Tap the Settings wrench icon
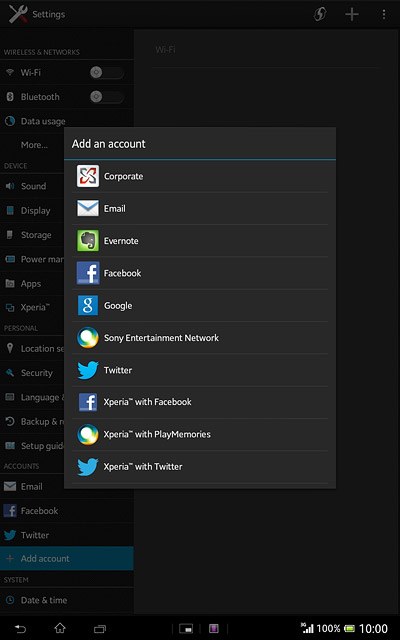 pos(18,14)
